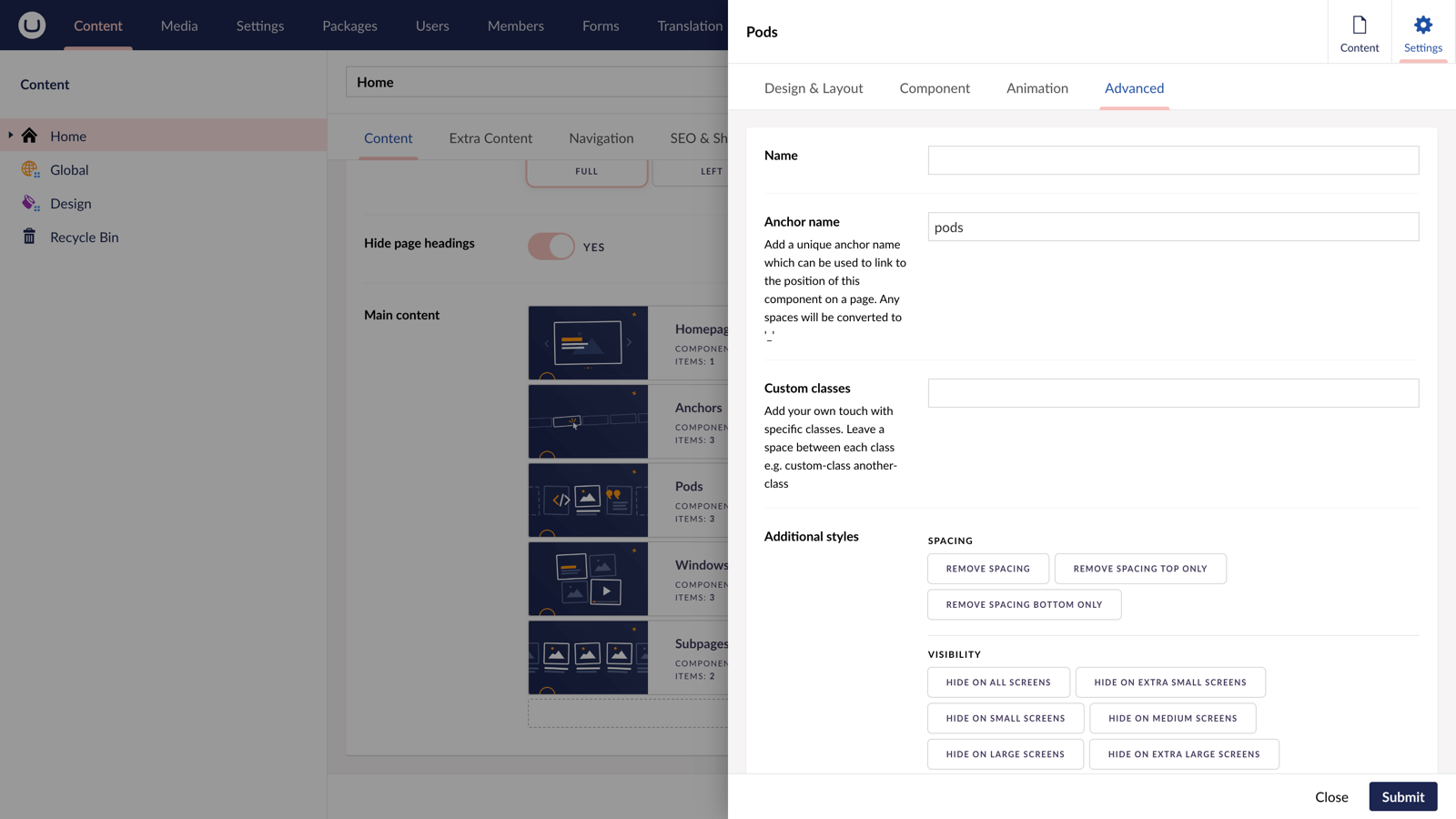
Task: Click the Close button in the panel footer
Action: click(1330, 796)
